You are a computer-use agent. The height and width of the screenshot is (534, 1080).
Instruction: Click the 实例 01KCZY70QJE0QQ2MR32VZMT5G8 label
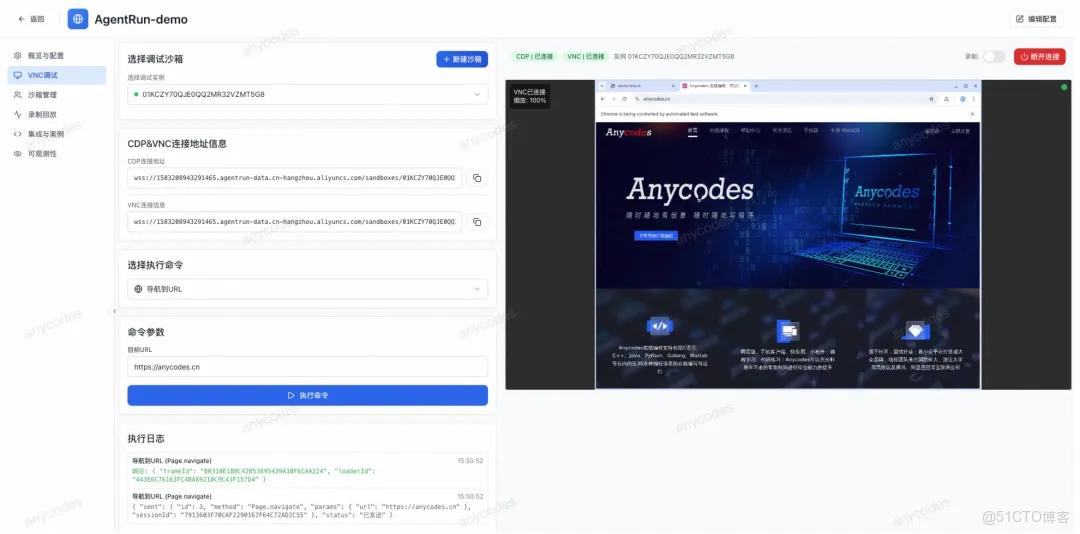tap(674, 57)
